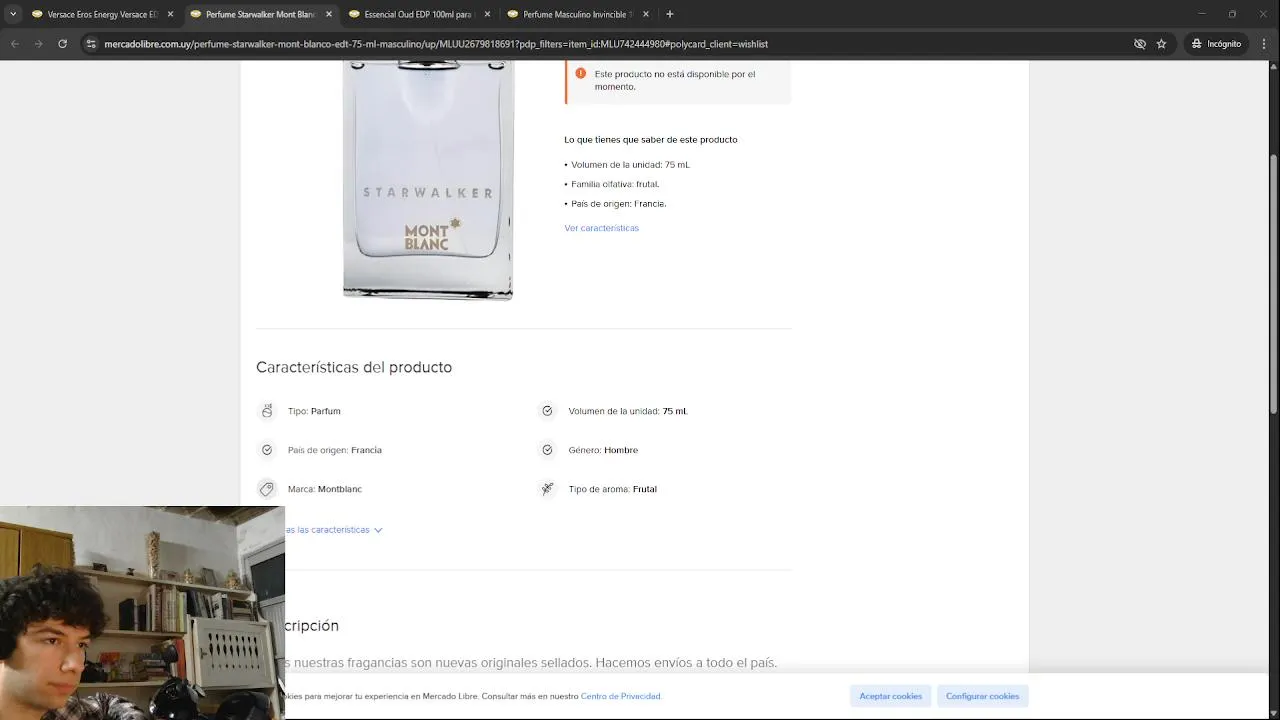The width and height of the screenshot is (1280, 720).
Task: Open a new browser tab
Action: coord(670,14)
